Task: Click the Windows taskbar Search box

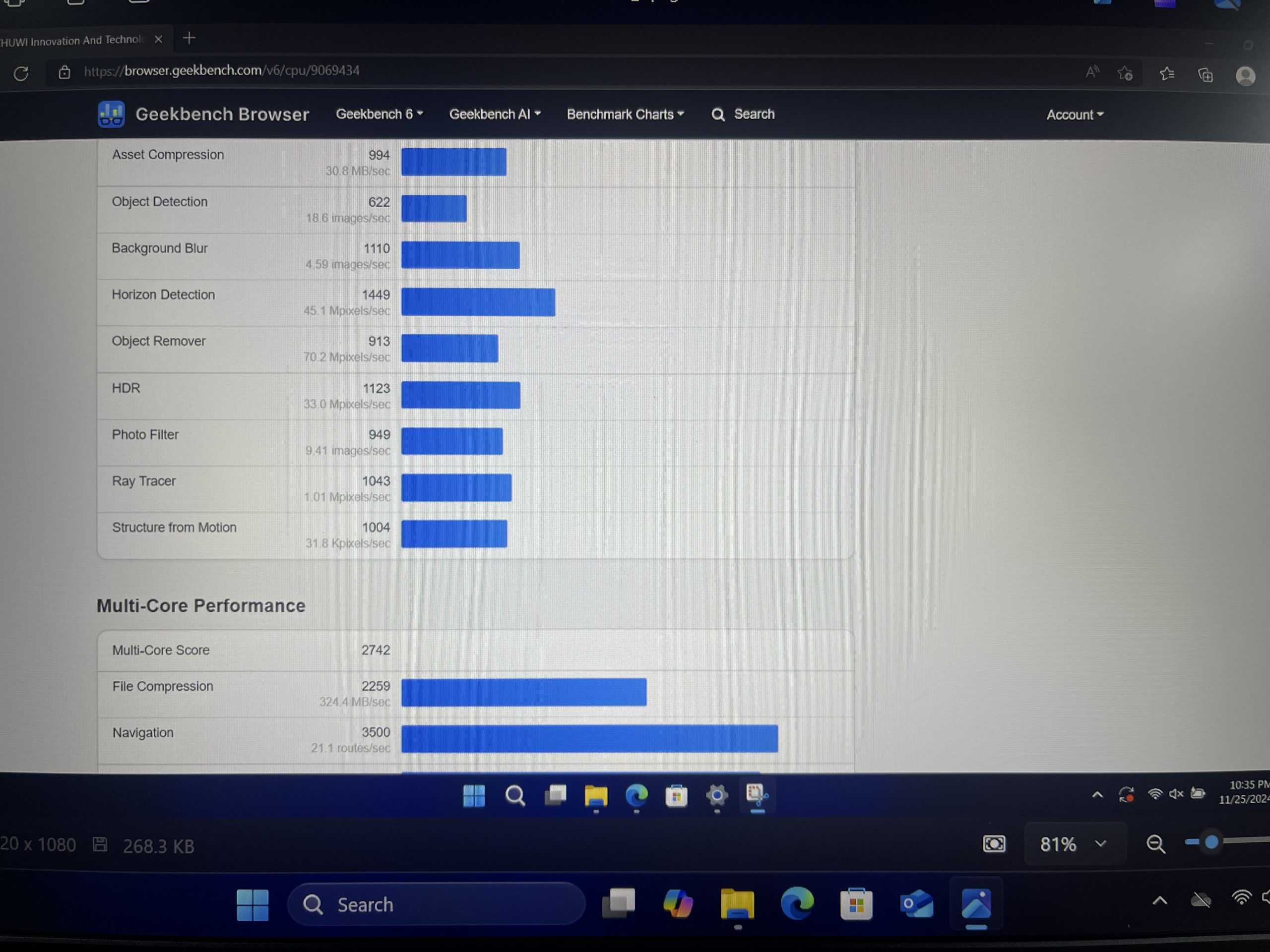Action: tap(437, 904)
